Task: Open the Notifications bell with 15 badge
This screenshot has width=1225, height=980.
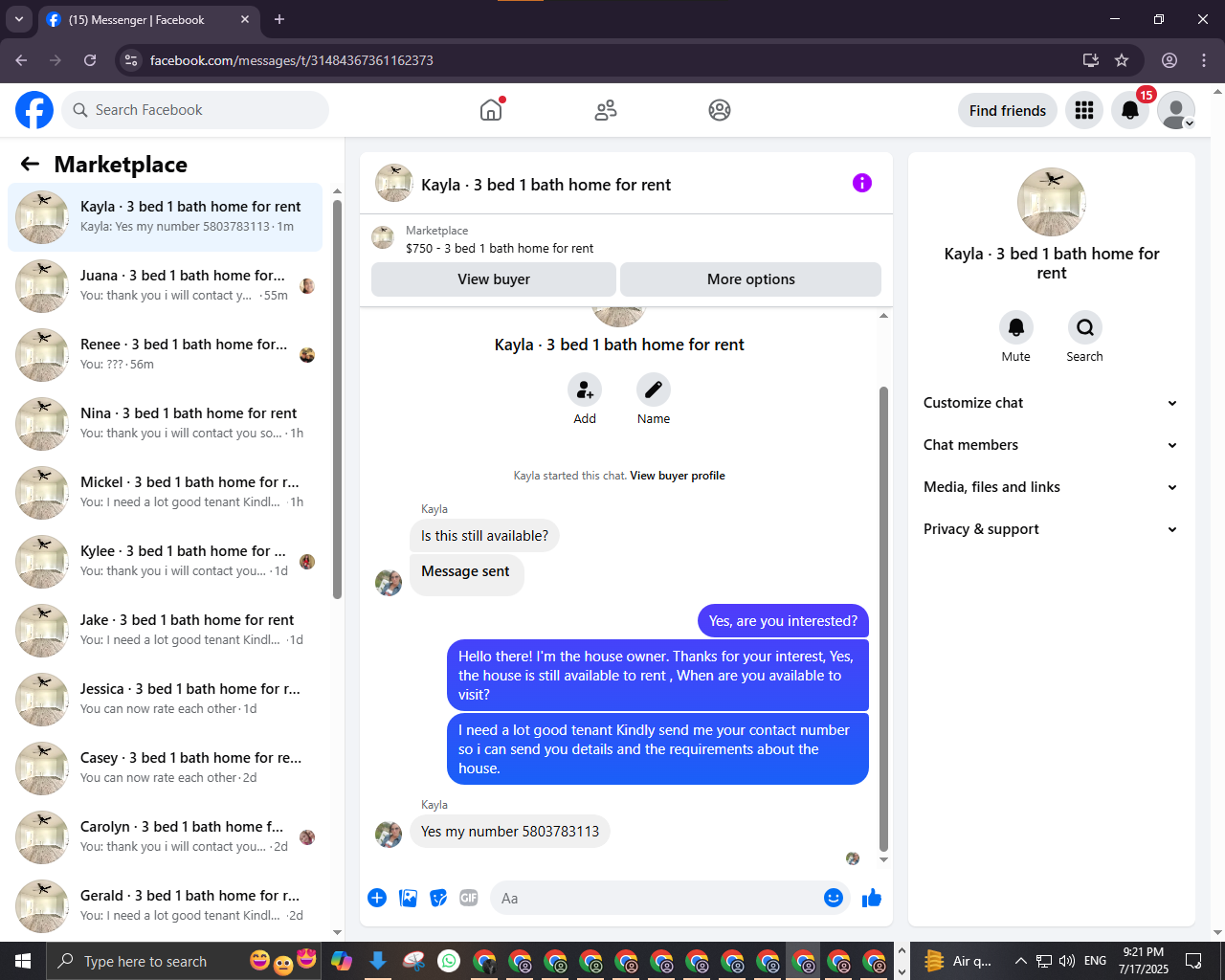Action: tap(1130, 110)
